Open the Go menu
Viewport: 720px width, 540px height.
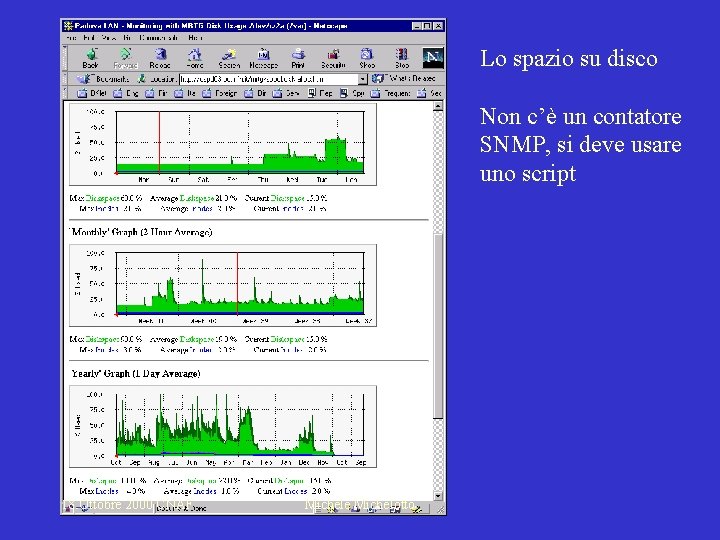127,38
